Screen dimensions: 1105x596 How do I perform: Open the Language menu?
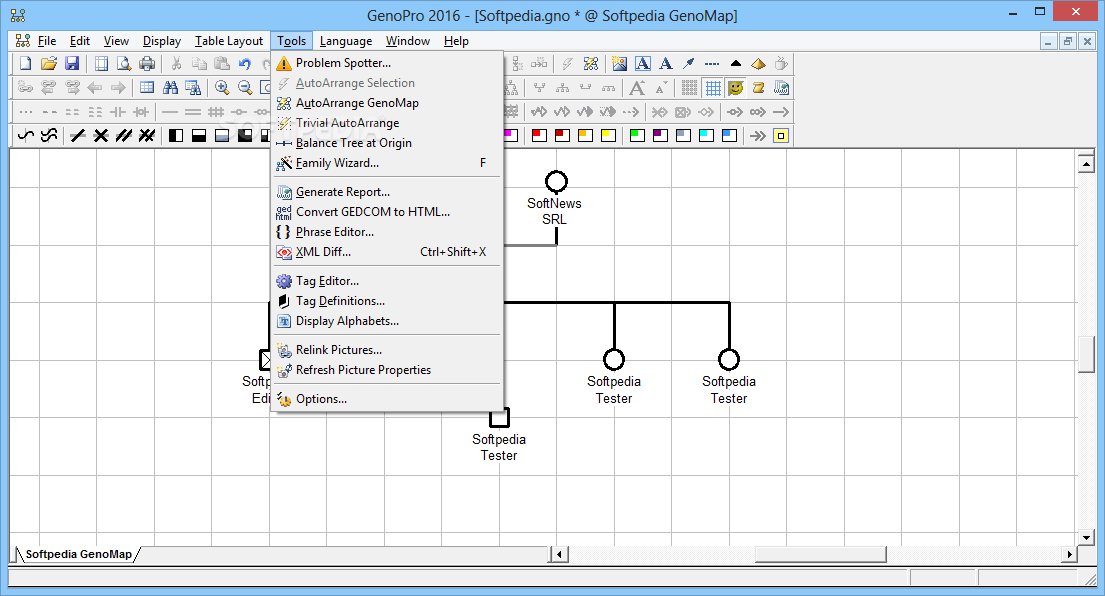pos(345,41)
